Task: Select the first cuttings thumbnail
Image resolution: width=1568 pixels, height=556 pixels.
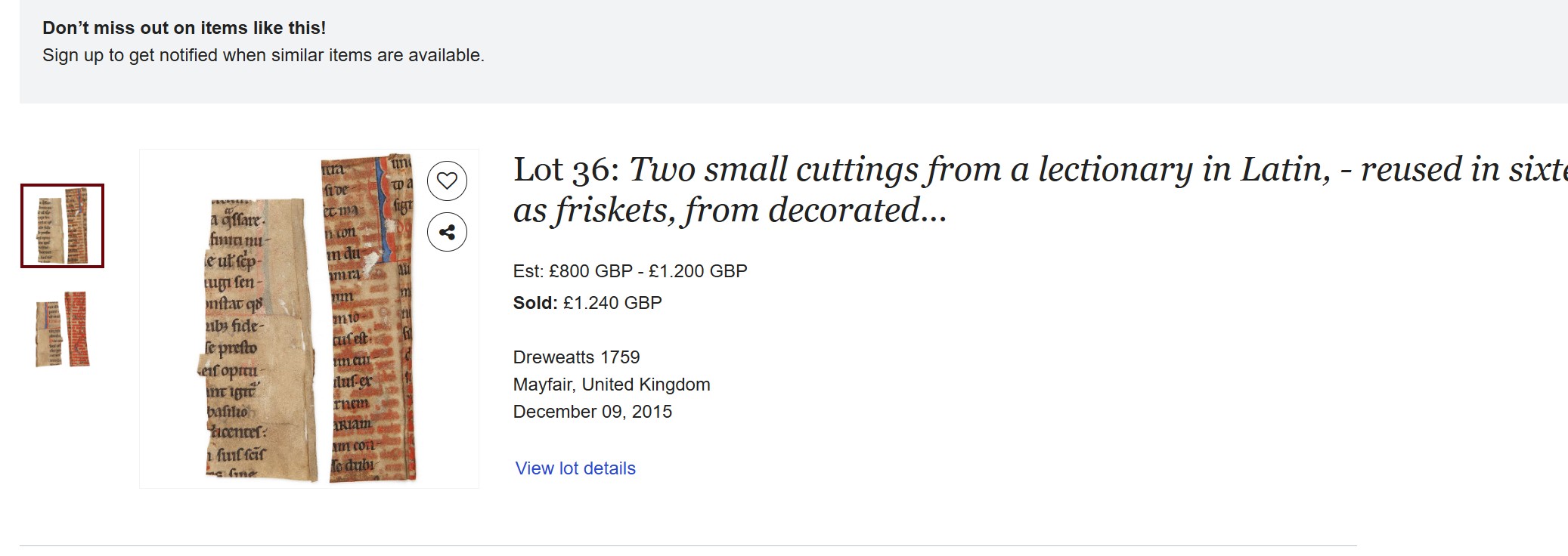Action: point(62,226)
